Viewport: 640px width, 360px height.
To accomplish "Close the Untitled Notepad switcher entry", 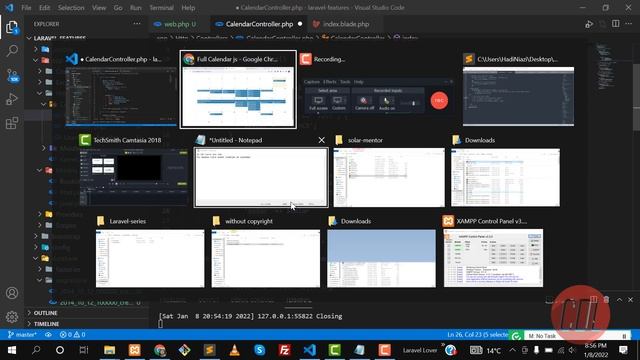I will click(322, 140).
